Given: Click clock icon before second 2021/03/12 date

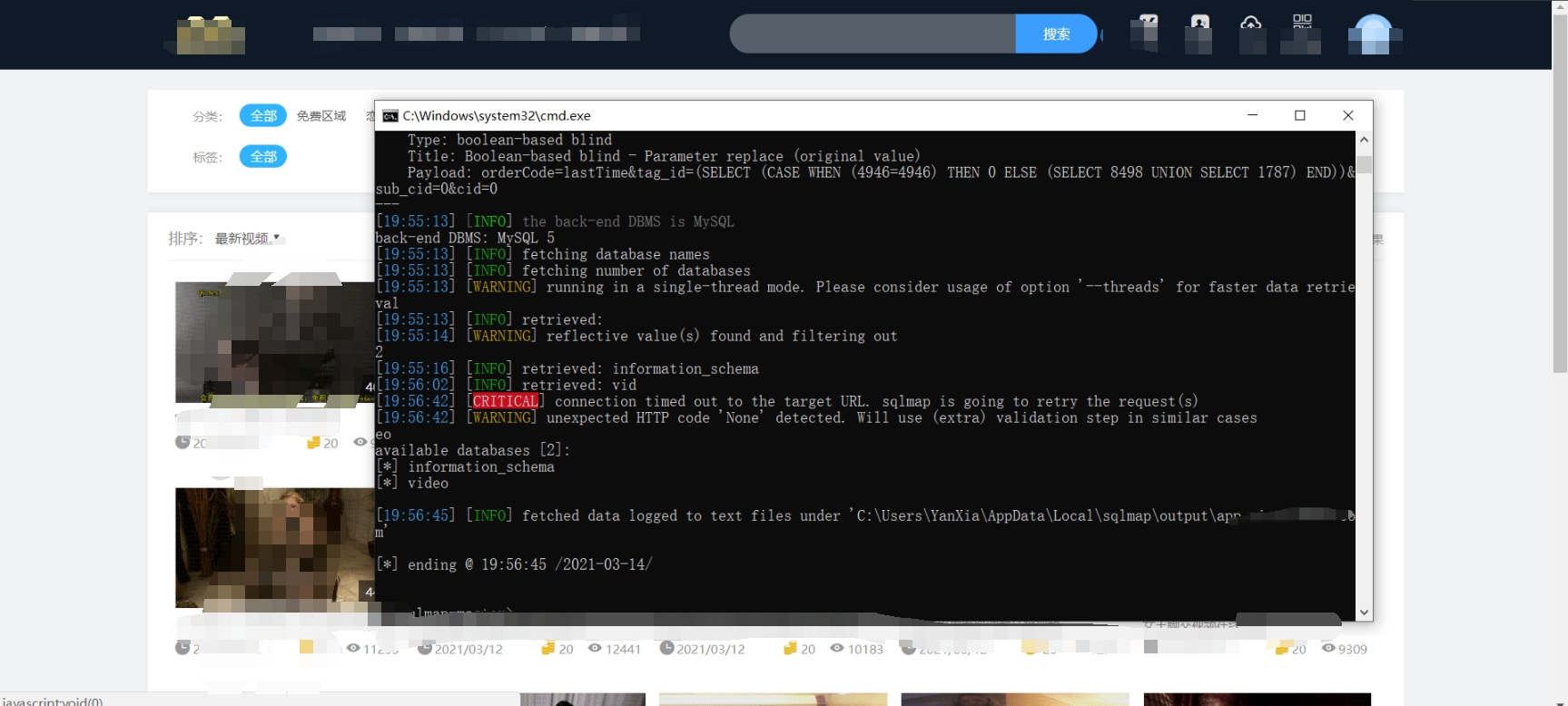Looking at the screenshot, I should point(666,649).
